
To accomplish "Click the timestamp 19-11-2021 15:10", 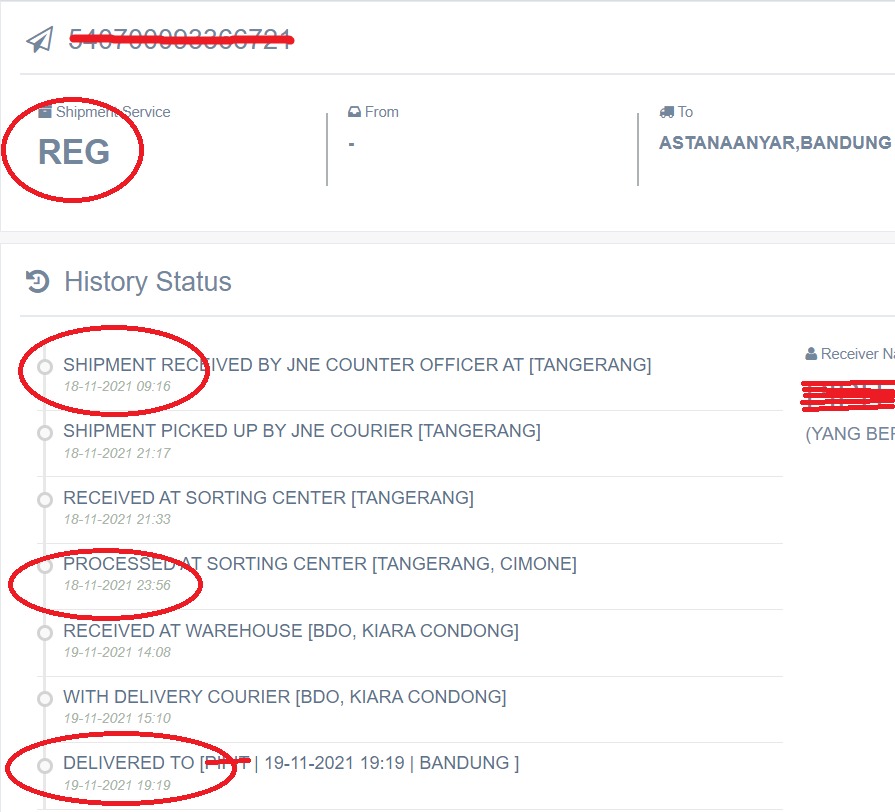I will (x=117, y=718).
